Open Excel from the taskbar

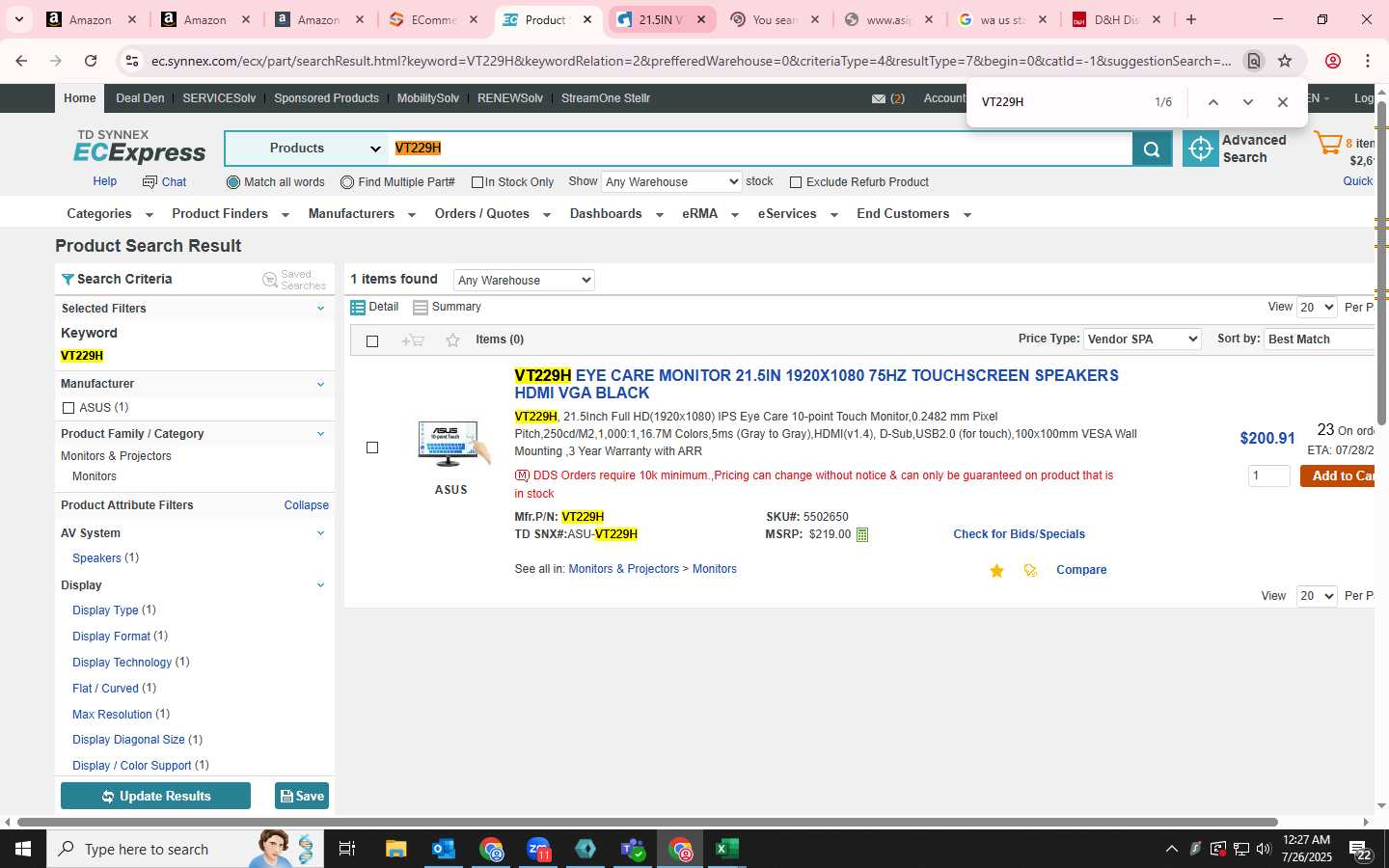[x=726, y=849]
